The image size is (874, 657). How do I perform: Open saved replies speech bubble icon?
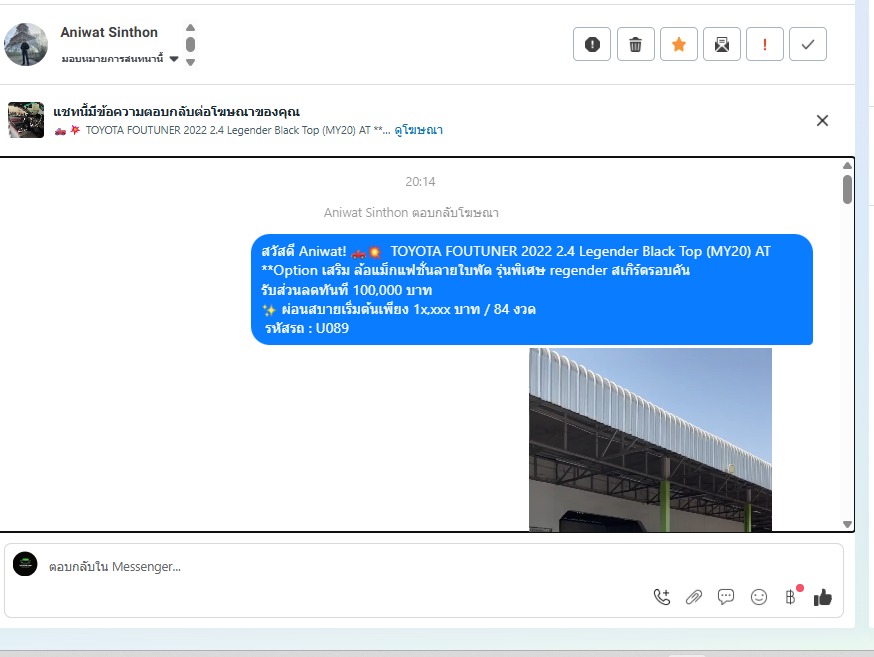click(726, 597)
